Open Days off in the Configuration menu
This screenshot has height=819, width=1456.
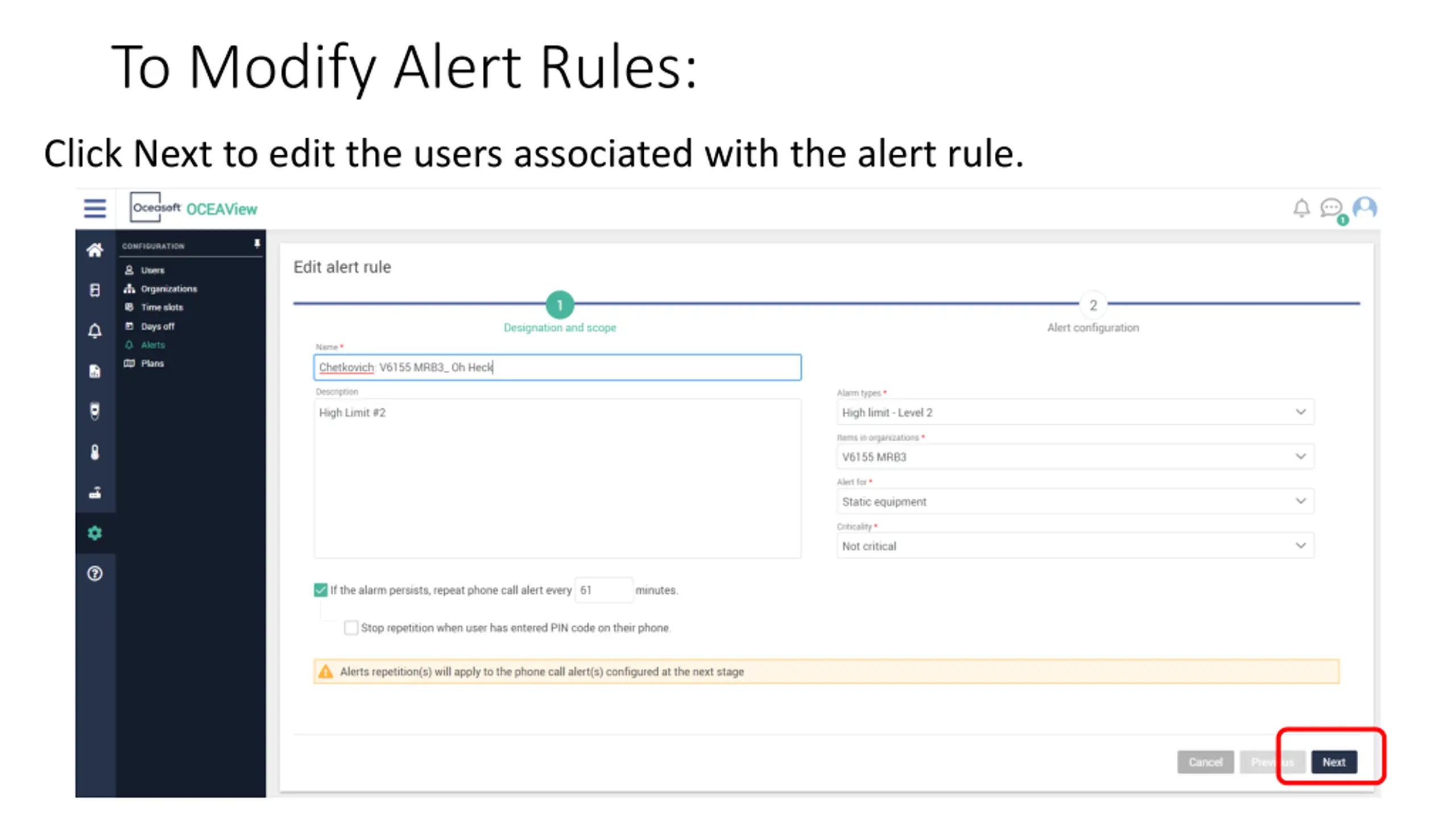(149, 326)
